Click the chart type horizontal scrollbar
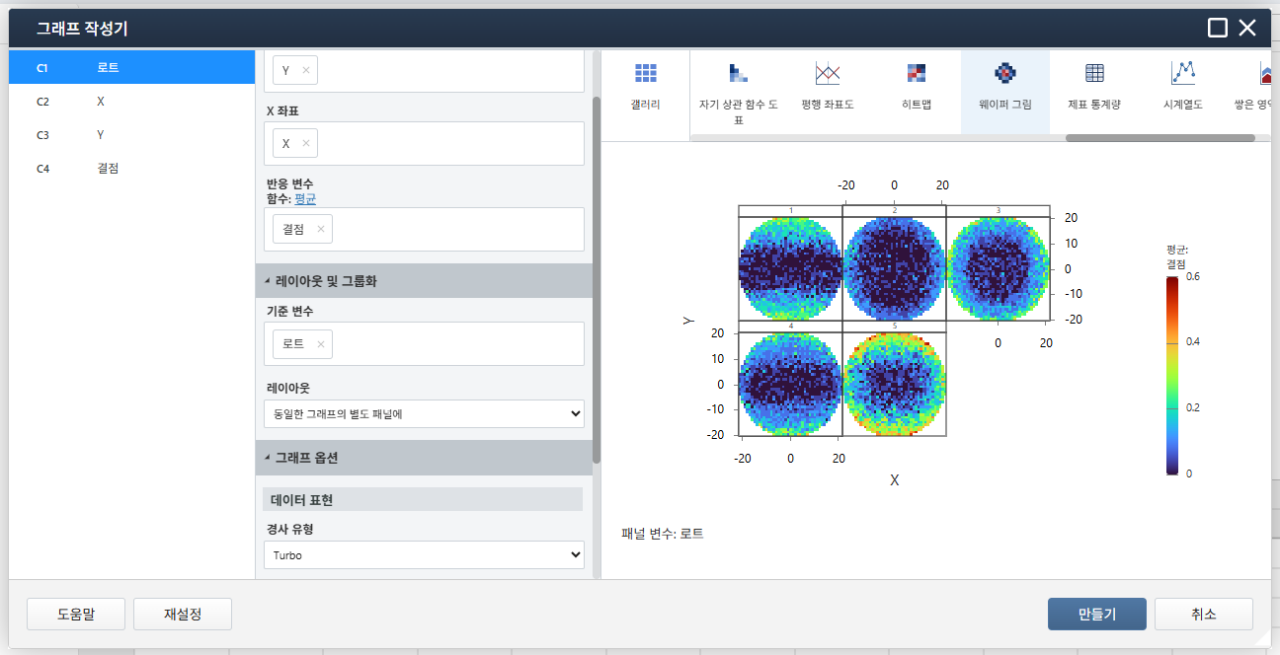 pos(1159,138)
